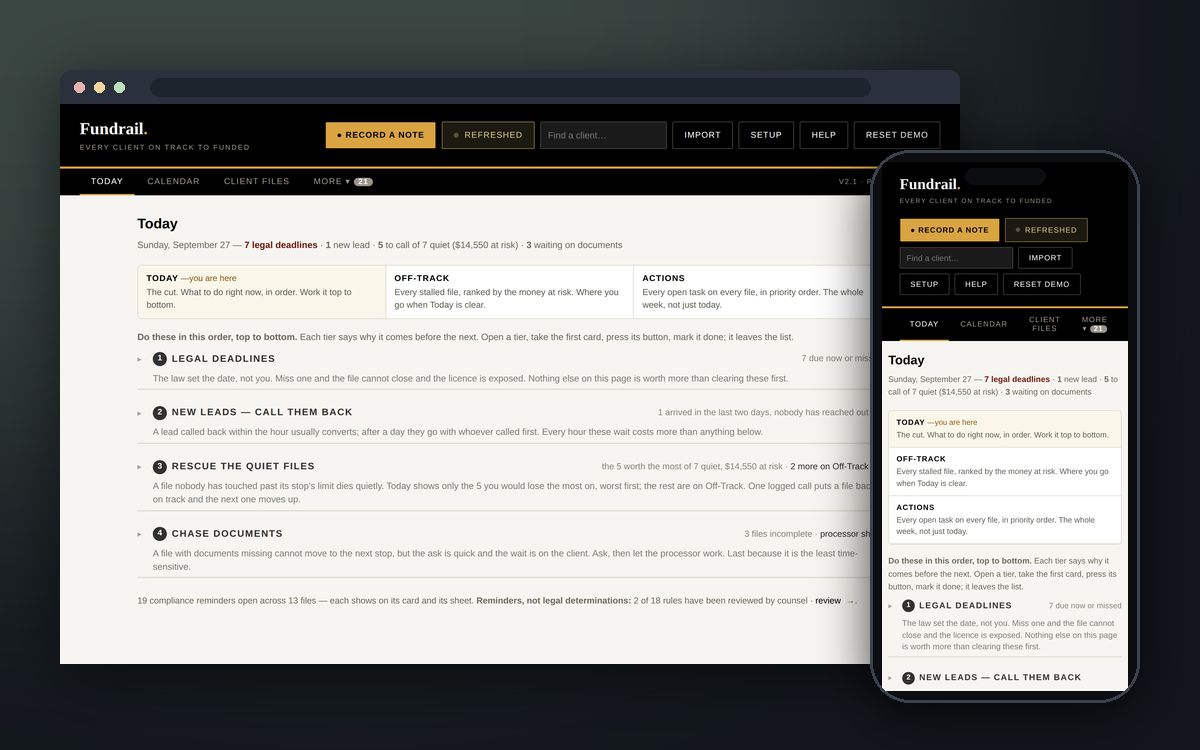This screenshot has width=1200, height=750.
Task: Select the Today tab in the desktop window
Action: 107,181
